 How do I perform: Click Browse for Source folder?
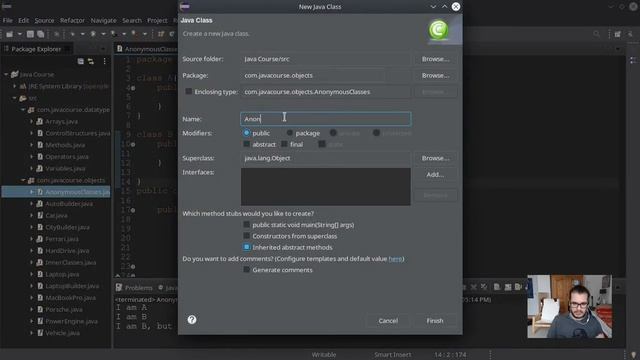click(435, 59)
